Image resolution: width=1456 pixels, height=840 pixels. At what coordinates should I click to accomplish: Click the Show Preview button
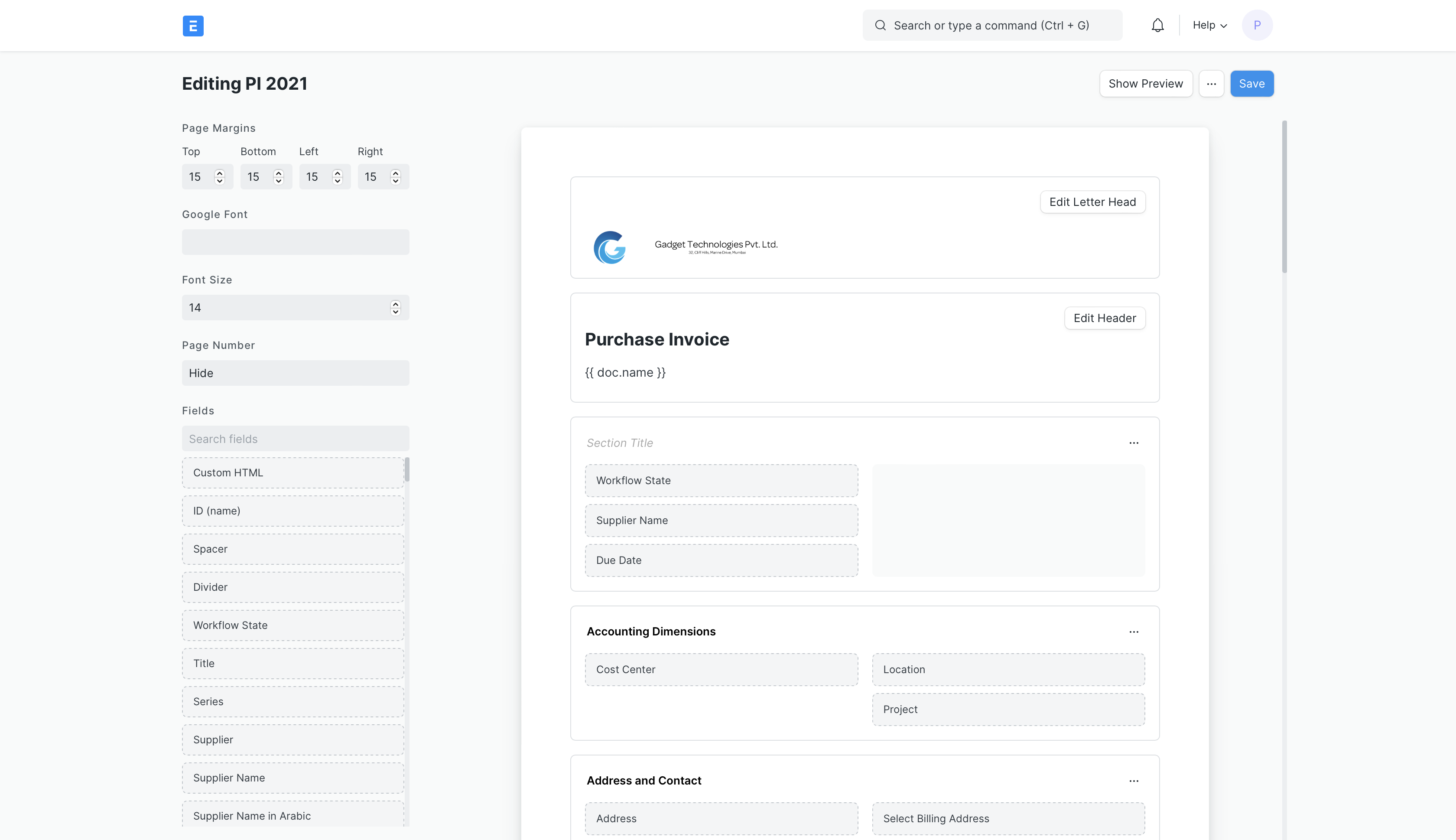point(1145,83)
